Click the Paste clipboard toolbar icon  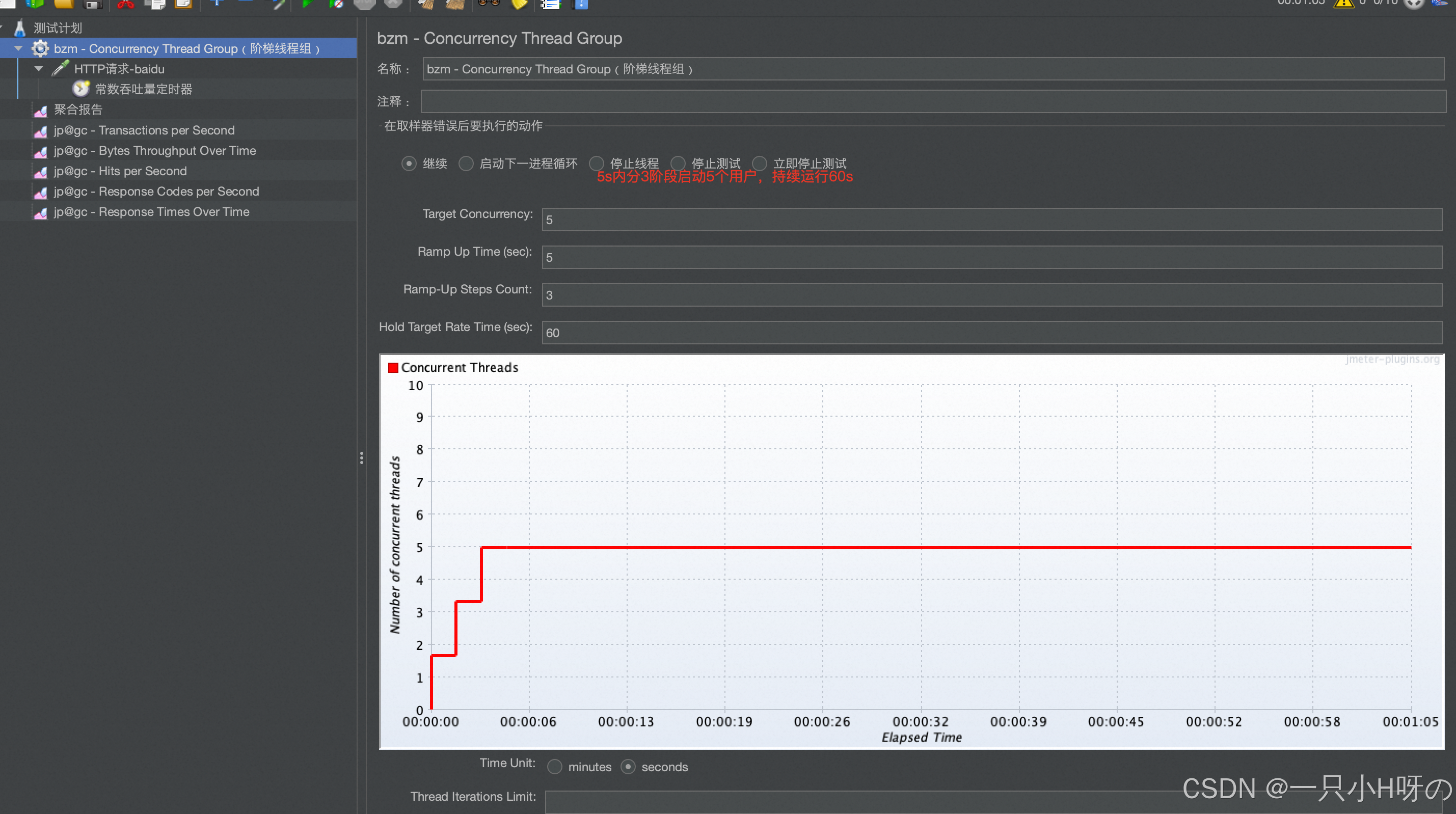click(x=183, y=4)
